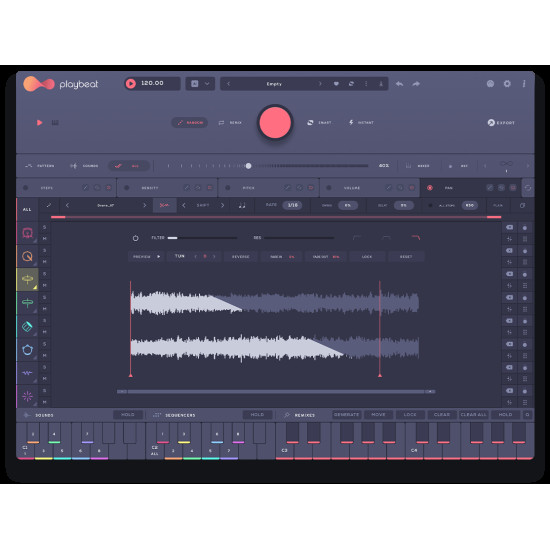Disable the red PAN toggle circle
Screen dimensions: 550x550
click(430, 188)
